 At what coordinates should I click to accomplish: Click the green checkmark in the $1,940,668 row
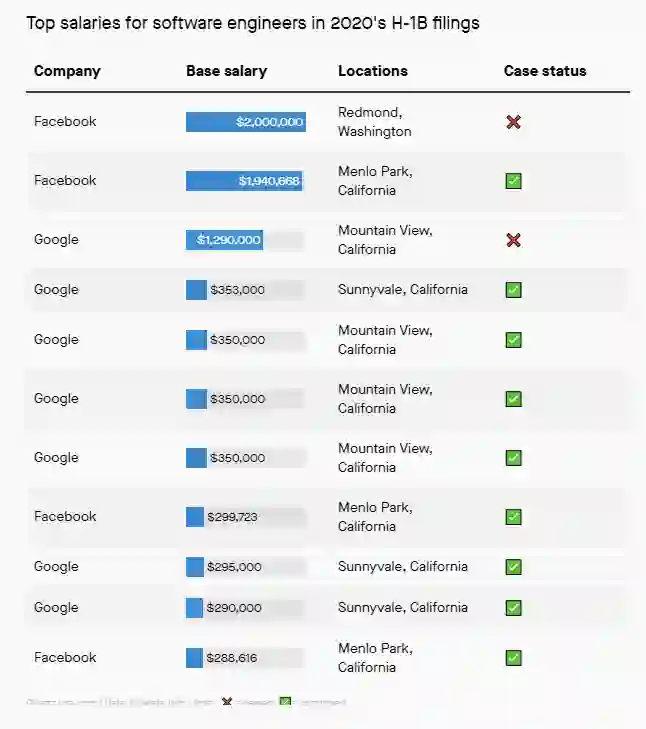point(513,181)
